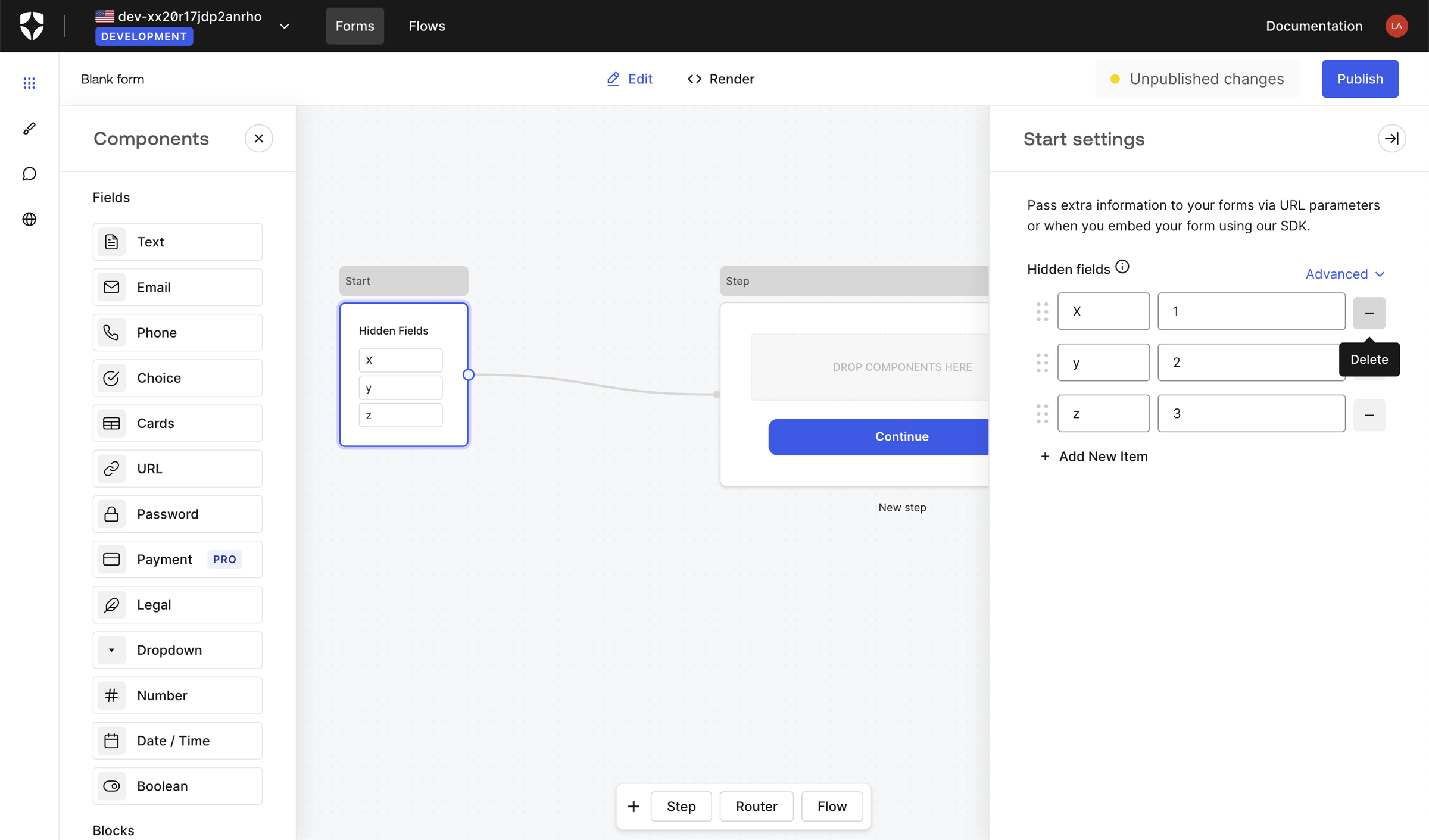This screenshot has height=840, width=1429.
Task: Open the languages globe icon in sidebar
Action: (x=29, y=219)
